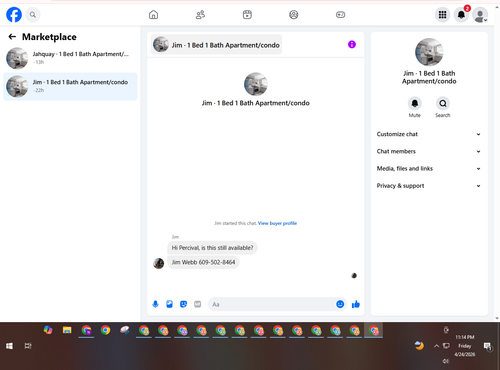
Task: Click right panel title Jim - 1 Bed 1 Bath
Action: (x=429, y=77)
